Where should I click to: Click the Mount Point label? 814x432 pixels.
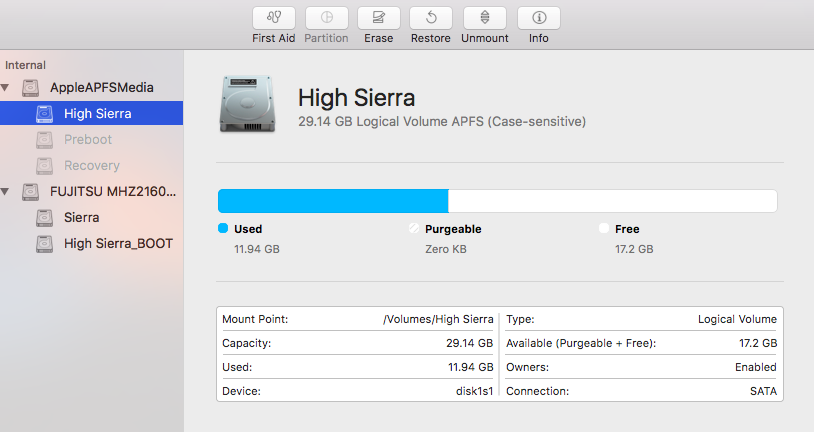(x=255, y=319)
